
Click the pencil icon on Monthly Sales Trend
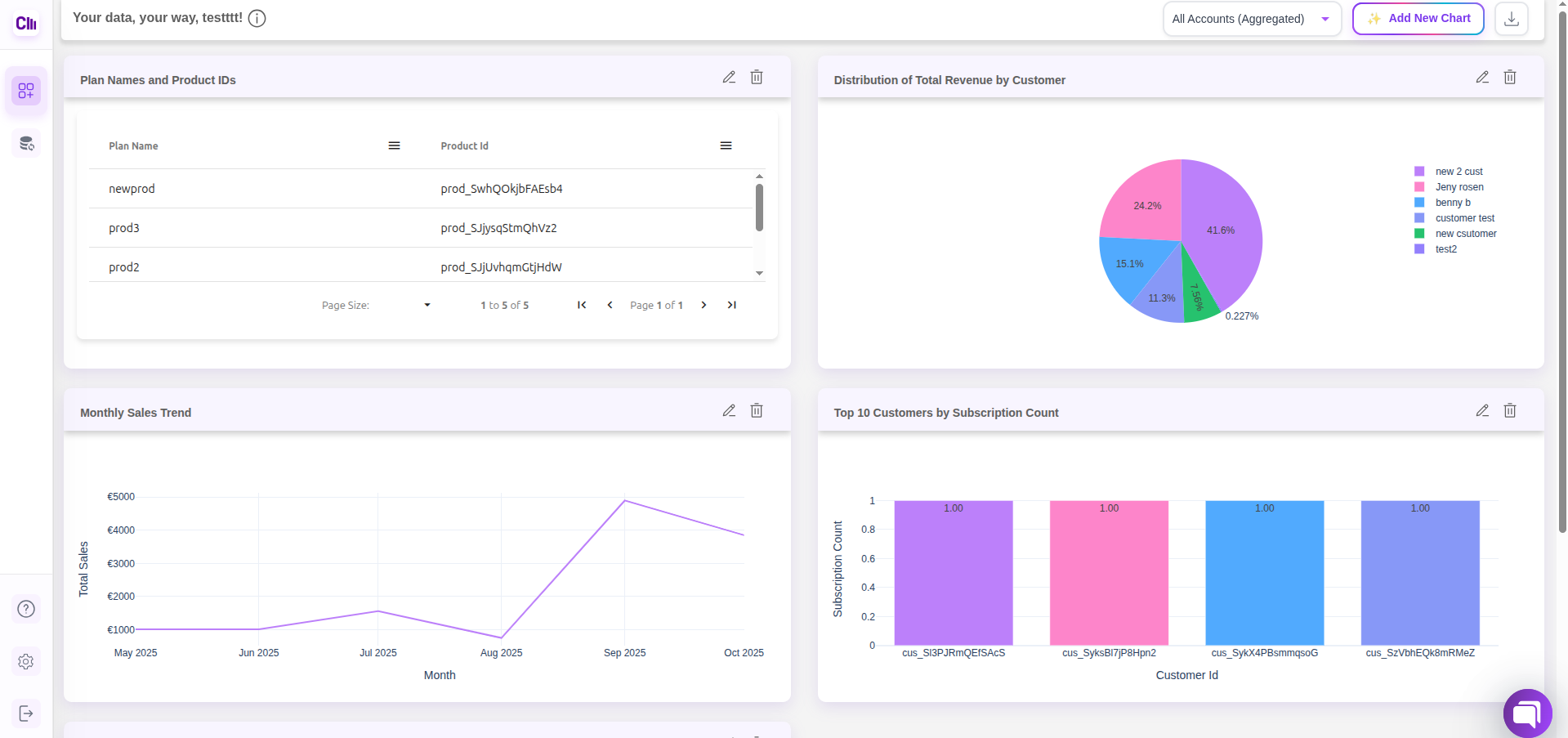729,411
